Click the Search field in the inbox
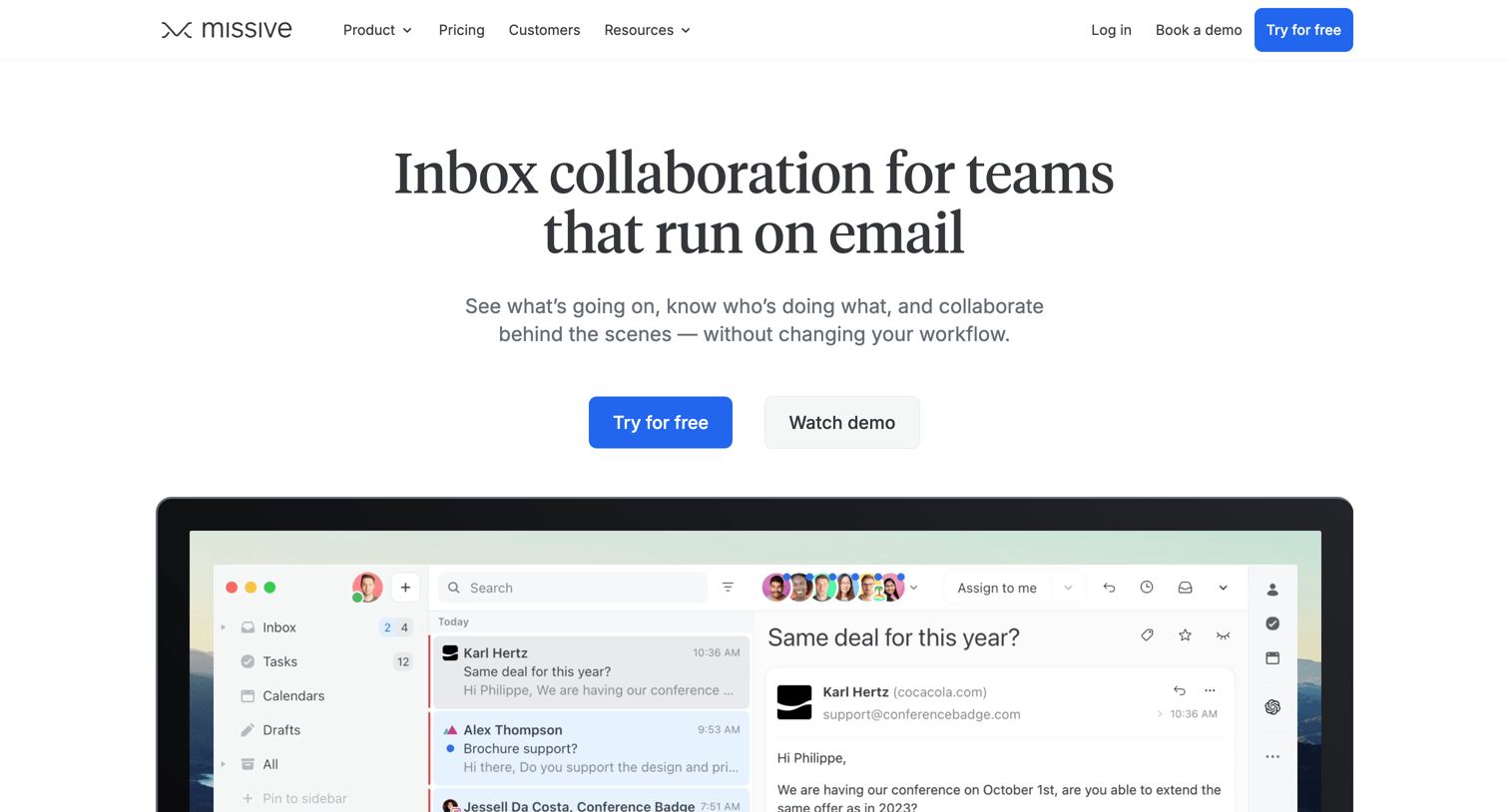Image resolution: width=1509 pixels, height=812 pixels. point(573,588)
